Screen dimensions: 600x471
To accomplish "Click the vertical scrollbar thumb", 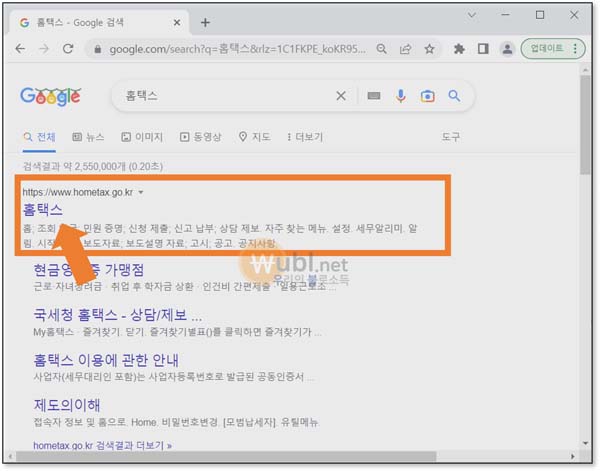I will (x=585, y=125).
